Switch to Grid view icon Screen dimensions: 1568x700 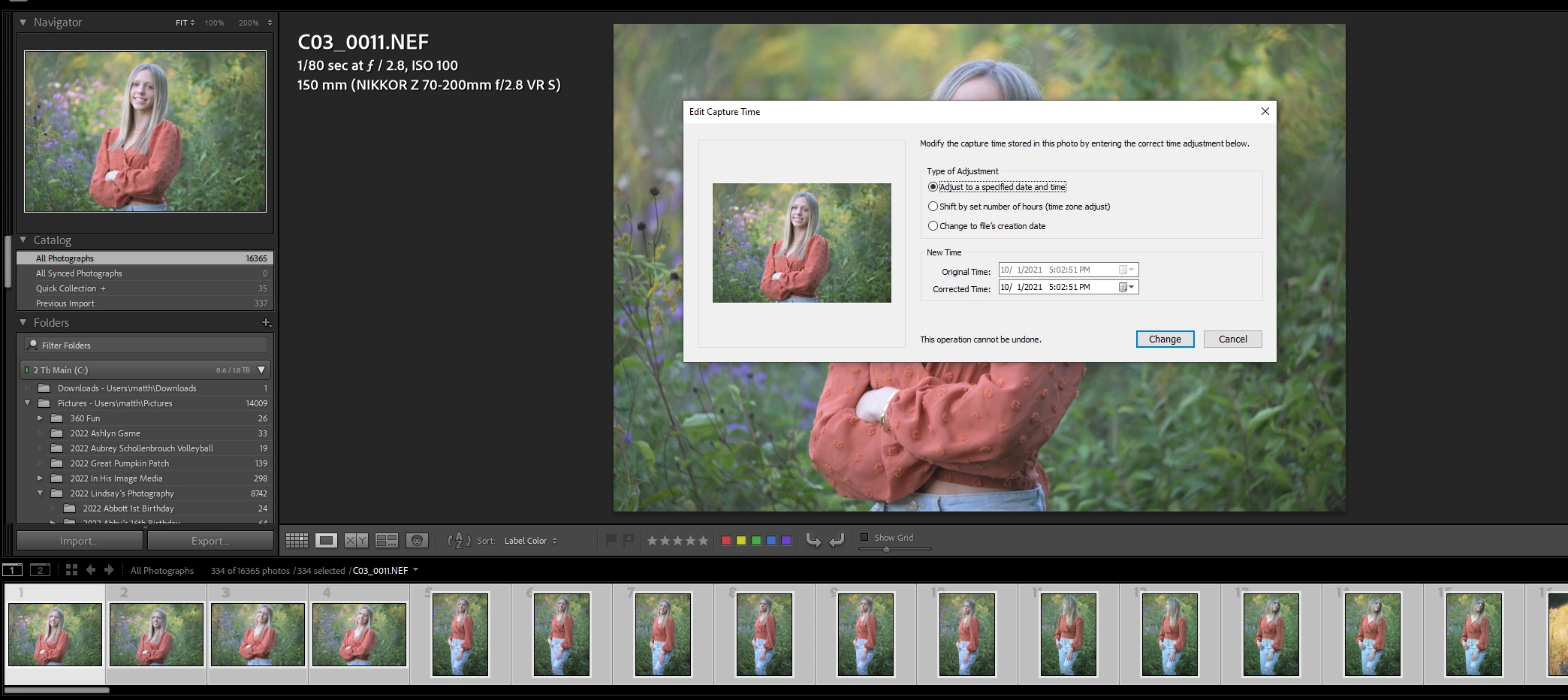tap(297, 541)
